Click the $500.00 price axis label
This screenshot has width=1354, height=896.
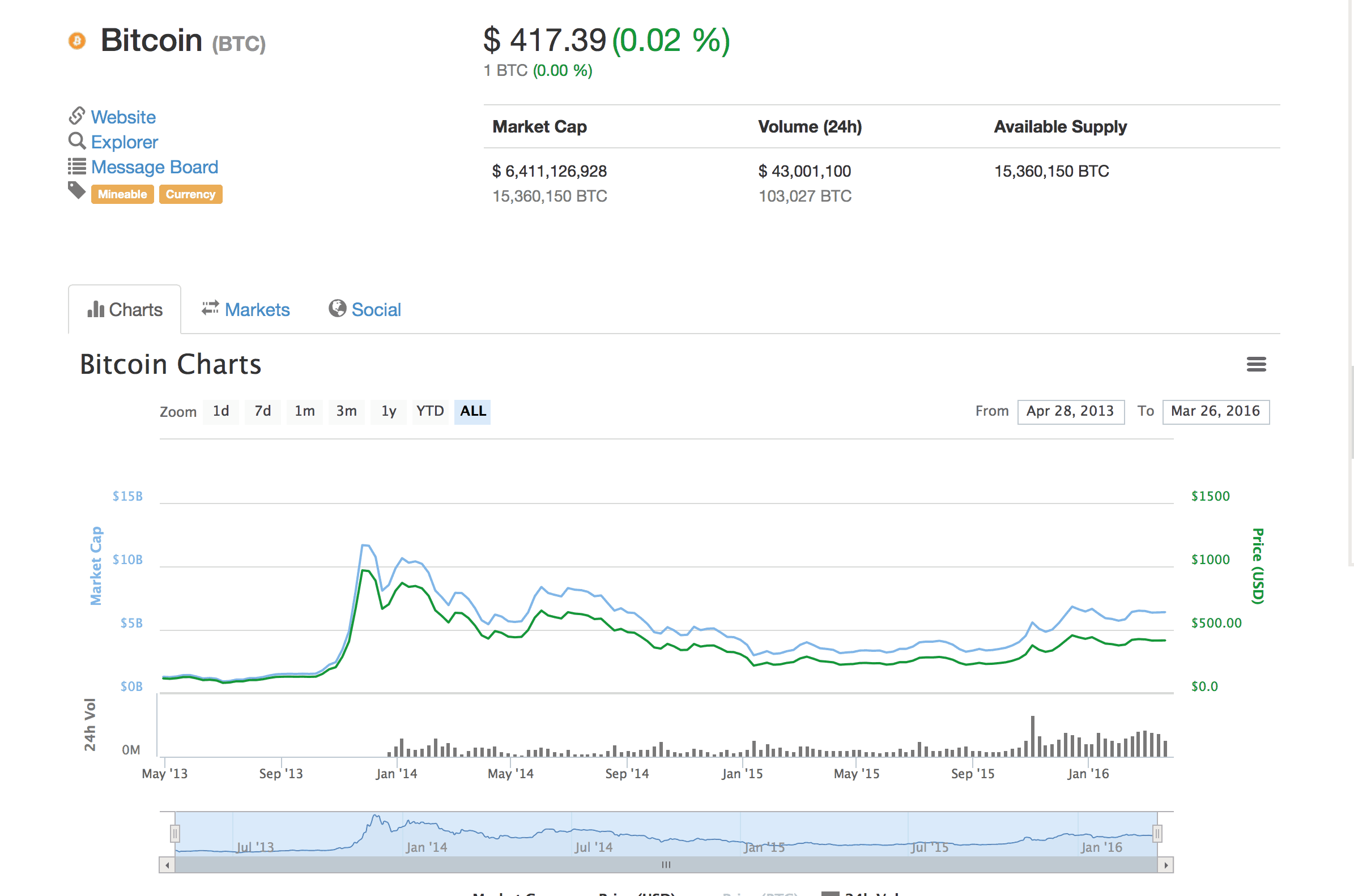(1216, 623)
